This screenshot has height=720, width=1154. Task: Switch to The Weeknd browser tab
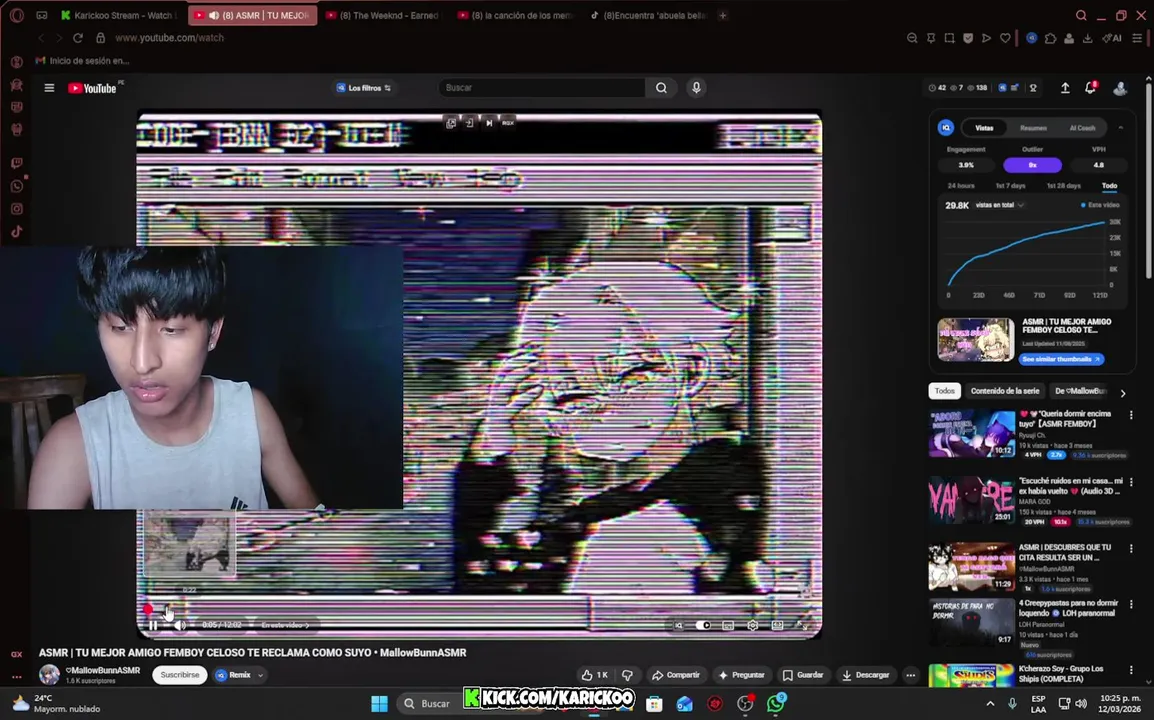[383, 15]
